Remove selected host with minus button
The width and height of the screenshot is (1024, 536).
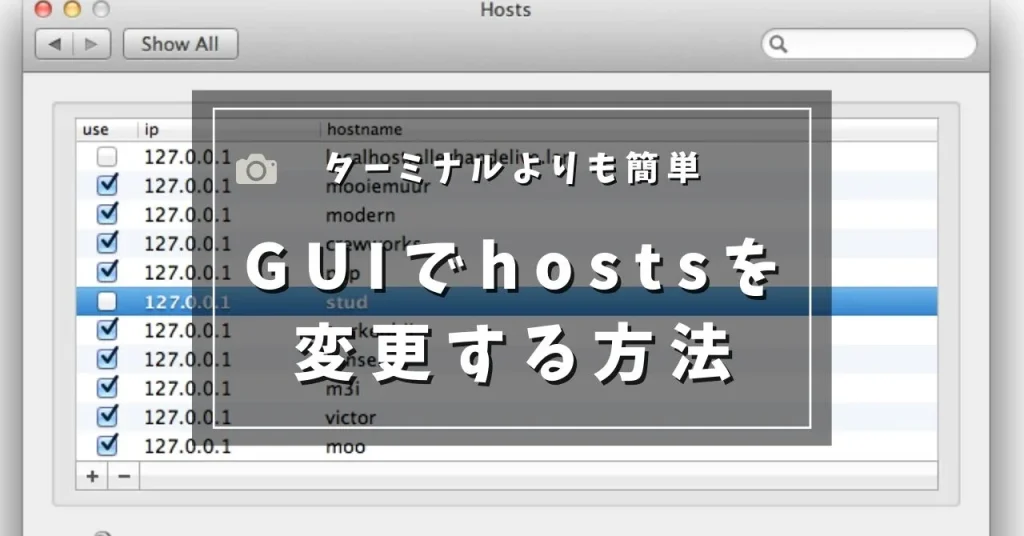tap(124, 476)
